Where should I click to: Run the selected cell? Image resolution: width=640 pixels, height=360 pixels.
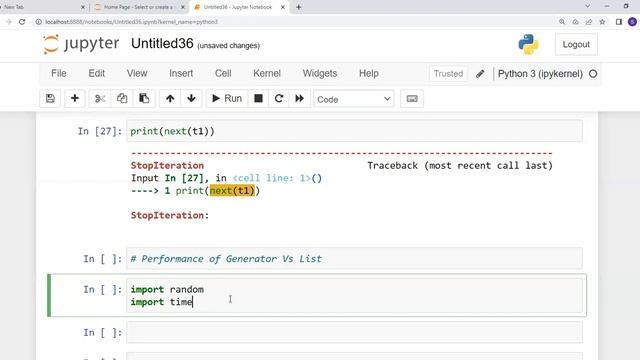tap(227, 99)
